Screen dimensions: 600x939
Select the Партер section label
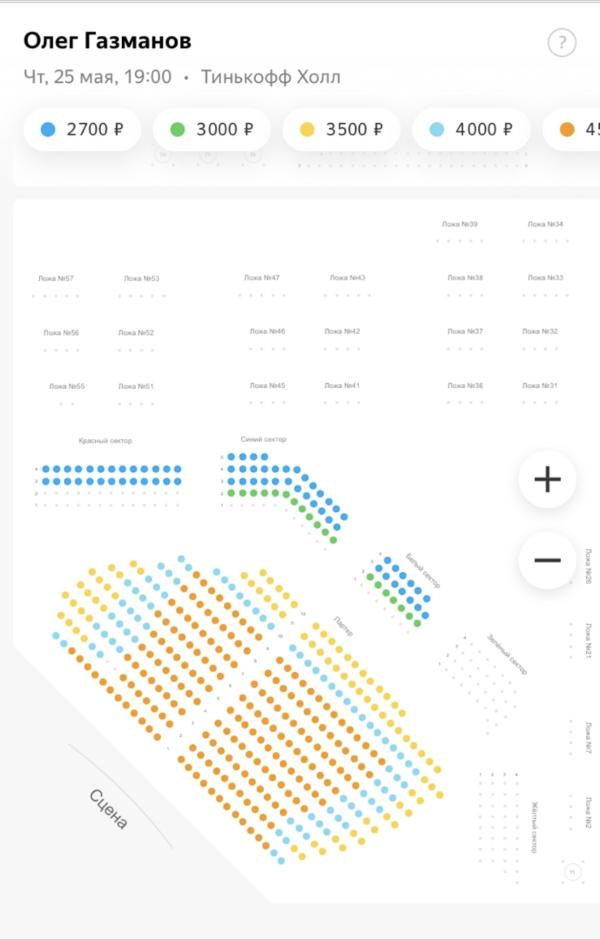[x=343, y=626]
